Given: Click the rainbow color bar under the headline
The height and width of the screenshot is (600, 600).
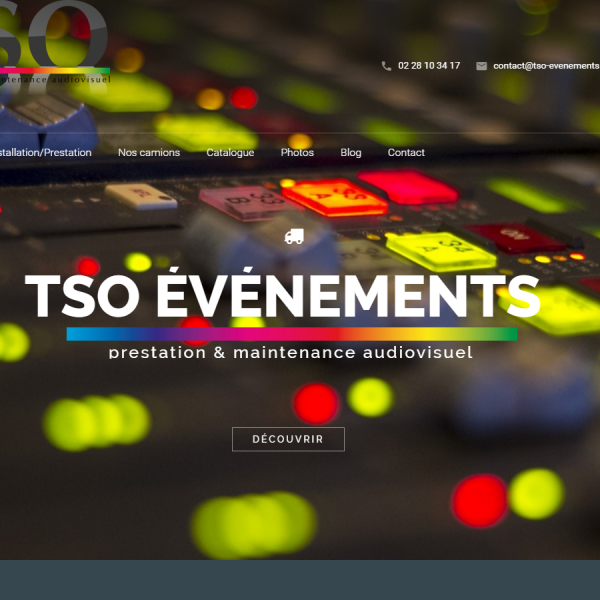Looking at the screenshot, I should click(292, 334).
